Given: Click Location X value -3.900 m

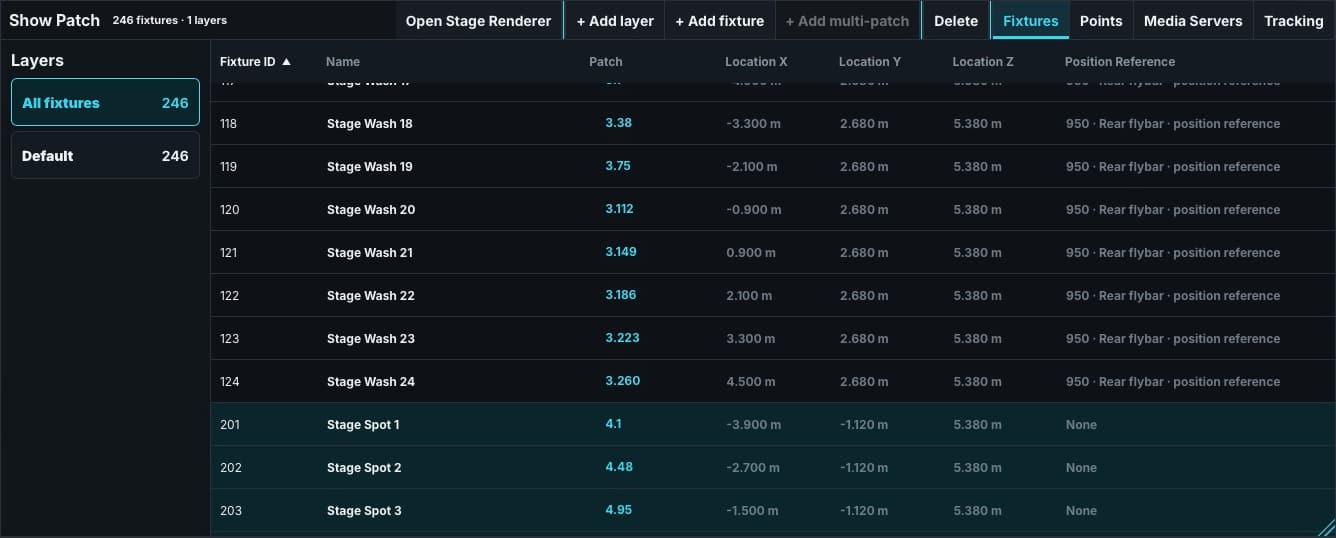Looking at the screenshot, I should pyautogui.click(x=754, y=425).
